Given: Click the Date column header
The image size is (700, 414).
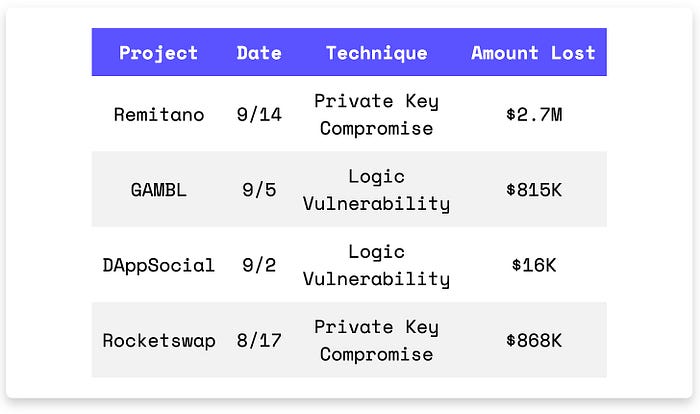Looking at the screenshot, I should 259,53.
